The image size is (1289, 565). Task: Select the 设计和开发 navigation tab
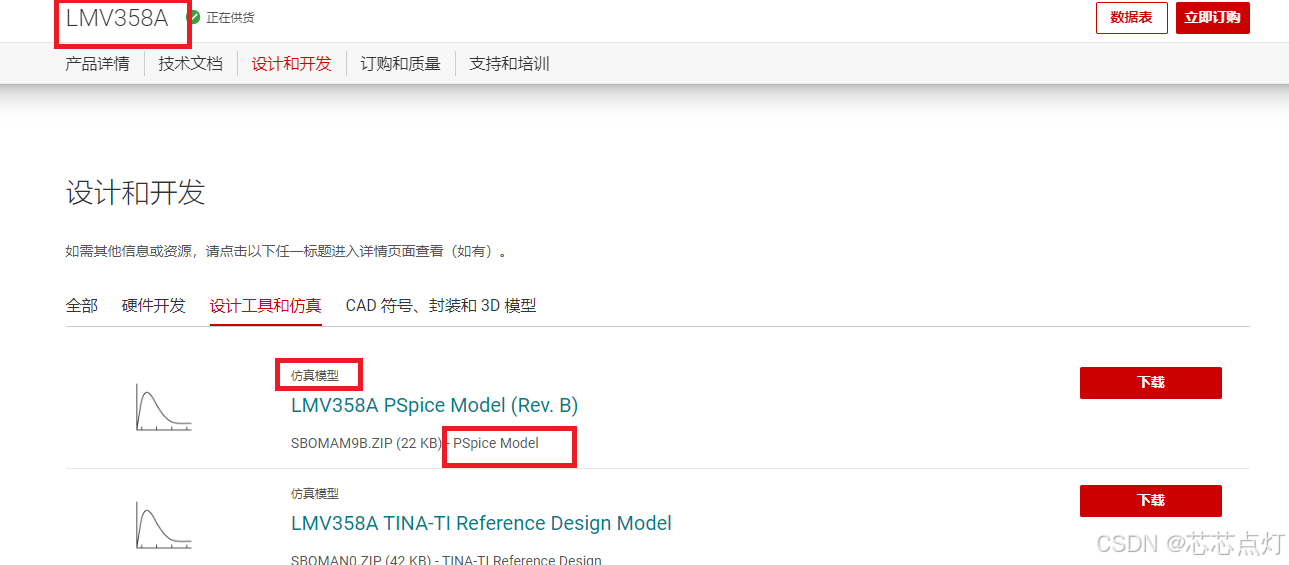pos(291,64)
